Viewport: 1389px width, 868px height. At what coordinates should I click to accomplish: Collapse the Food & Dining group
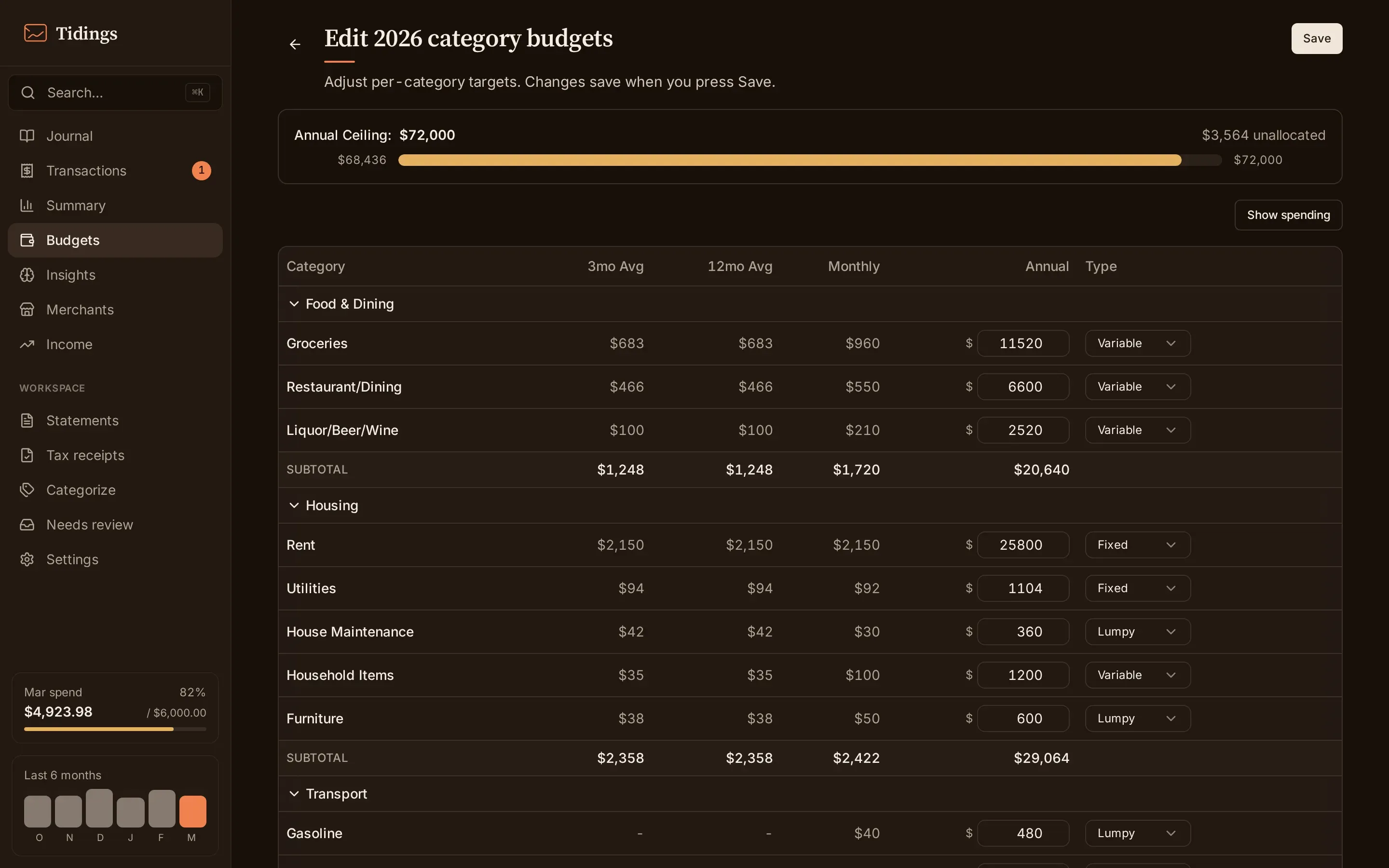coord(294,304)
